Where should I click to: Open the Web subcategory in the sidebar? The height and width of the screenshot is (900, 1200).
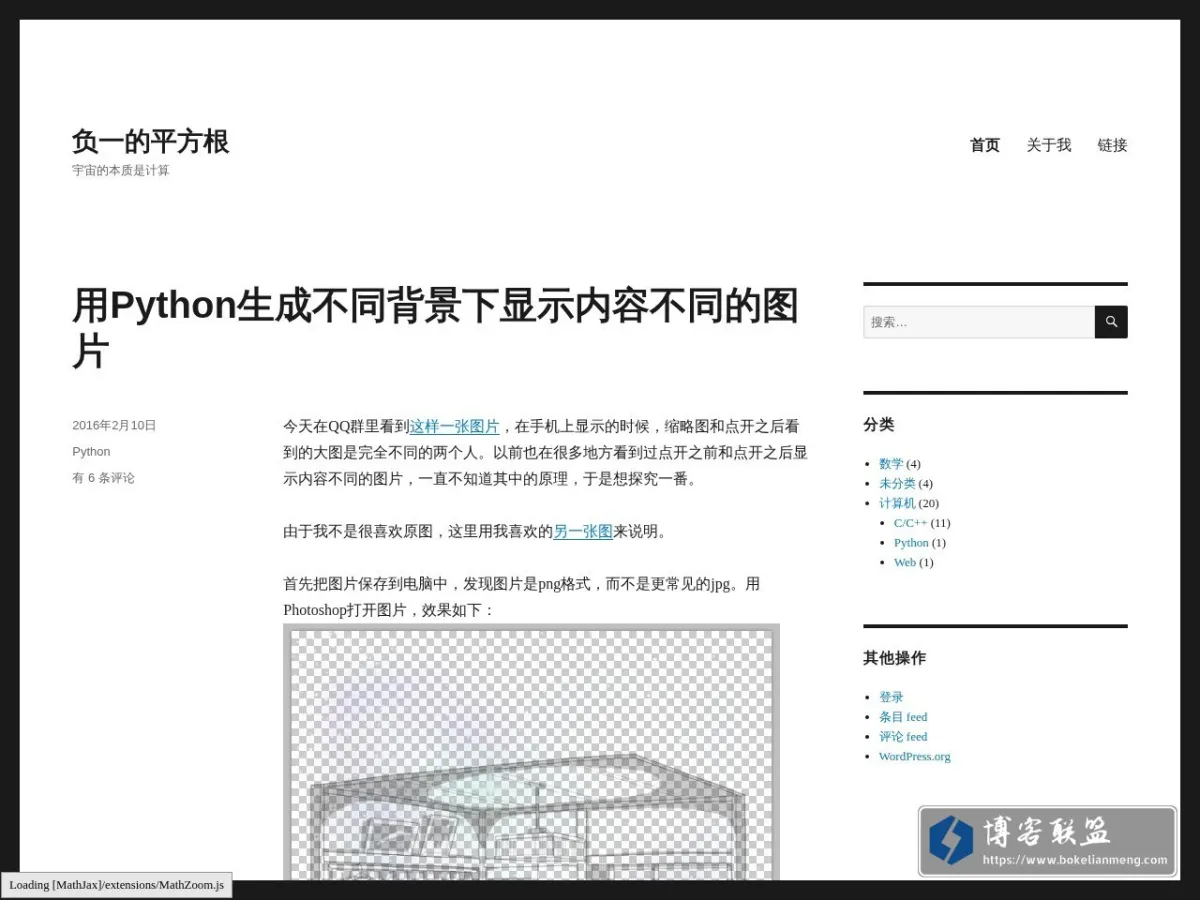point(905,562)
